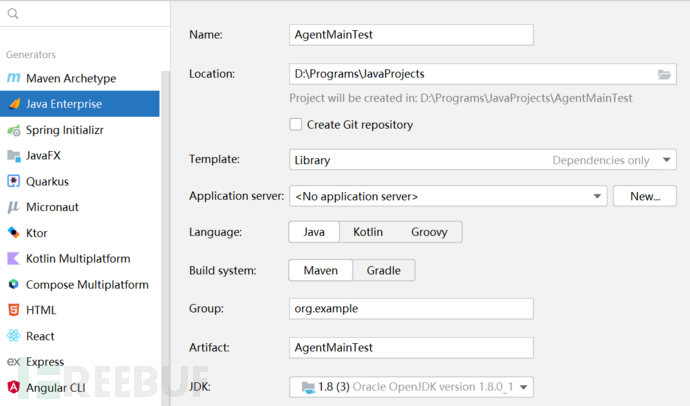
Task: Click the Artifact input field
Action: pos(410,347)
